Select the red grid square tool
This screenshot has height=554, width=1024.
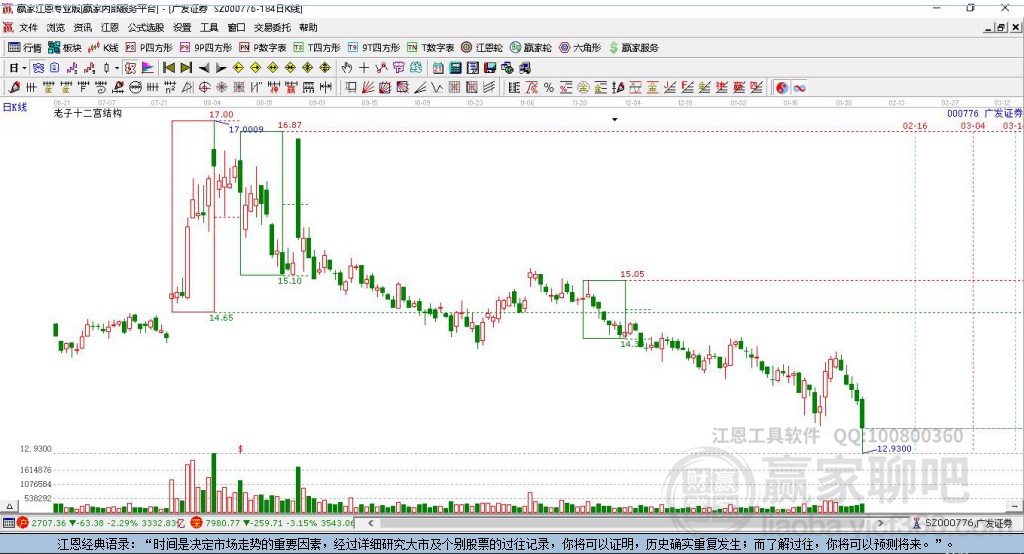point(455,88)
